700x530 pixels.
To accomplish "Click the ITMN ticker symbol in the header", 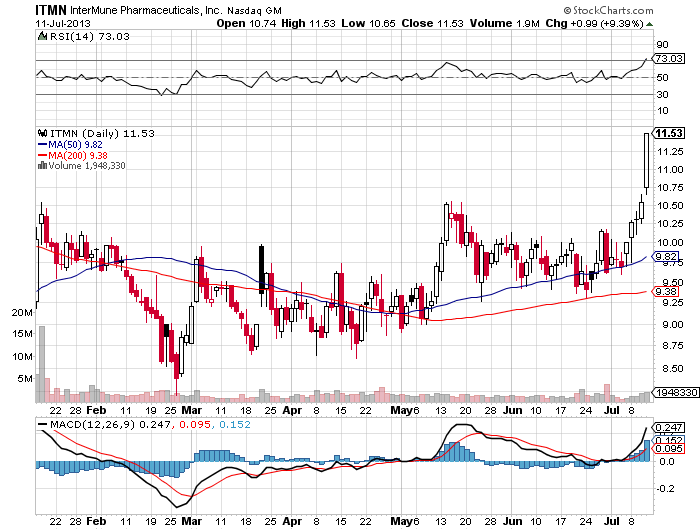I will tap(51, 10).
